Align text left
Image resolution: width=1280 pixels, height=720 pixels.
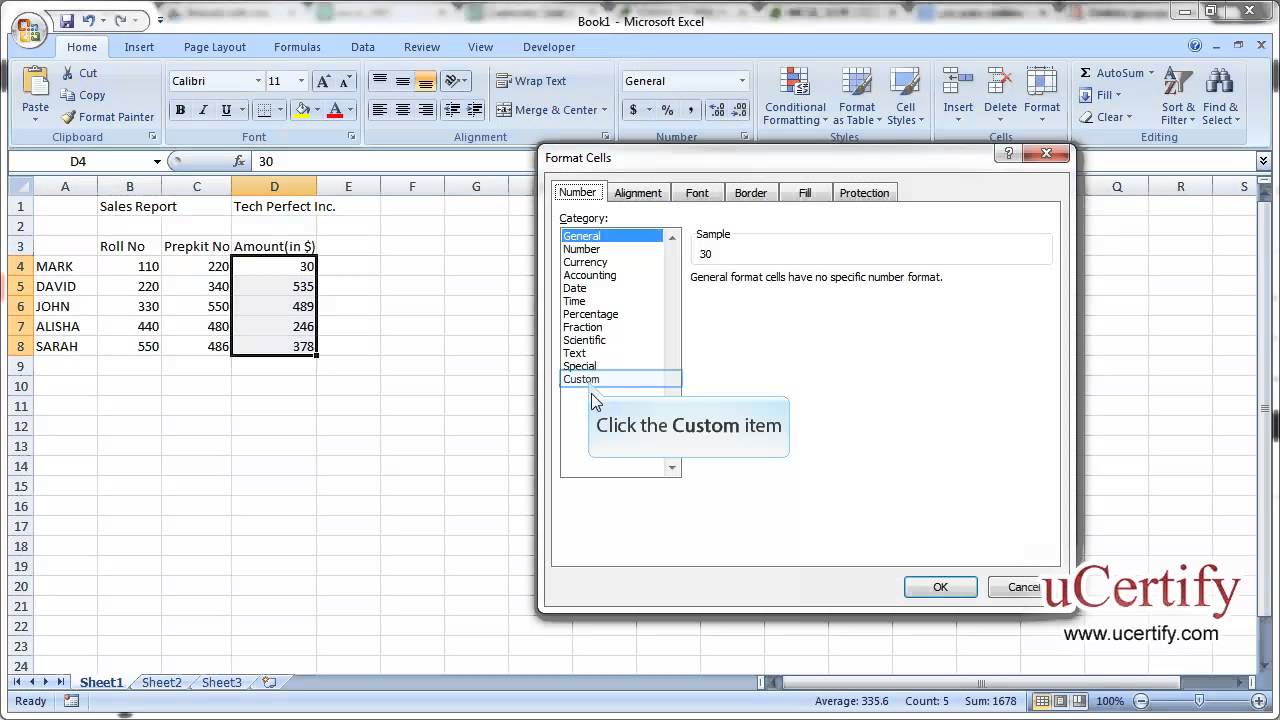click(379, 110)
